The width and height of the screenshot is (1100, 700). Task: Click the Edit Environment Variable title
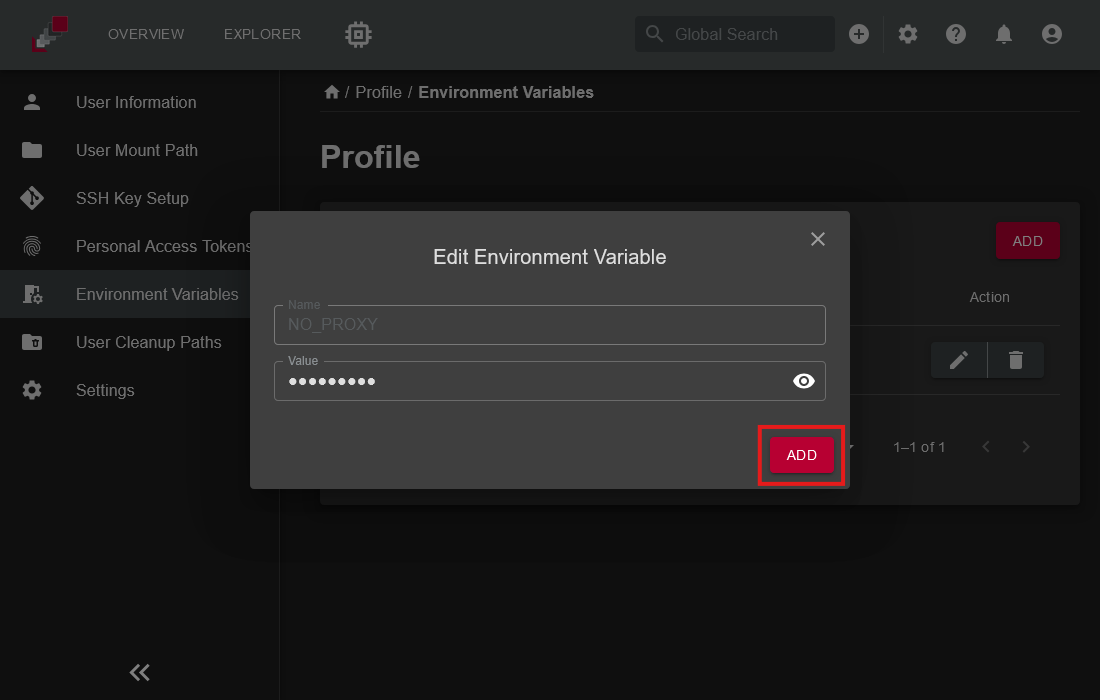(549, 257)
